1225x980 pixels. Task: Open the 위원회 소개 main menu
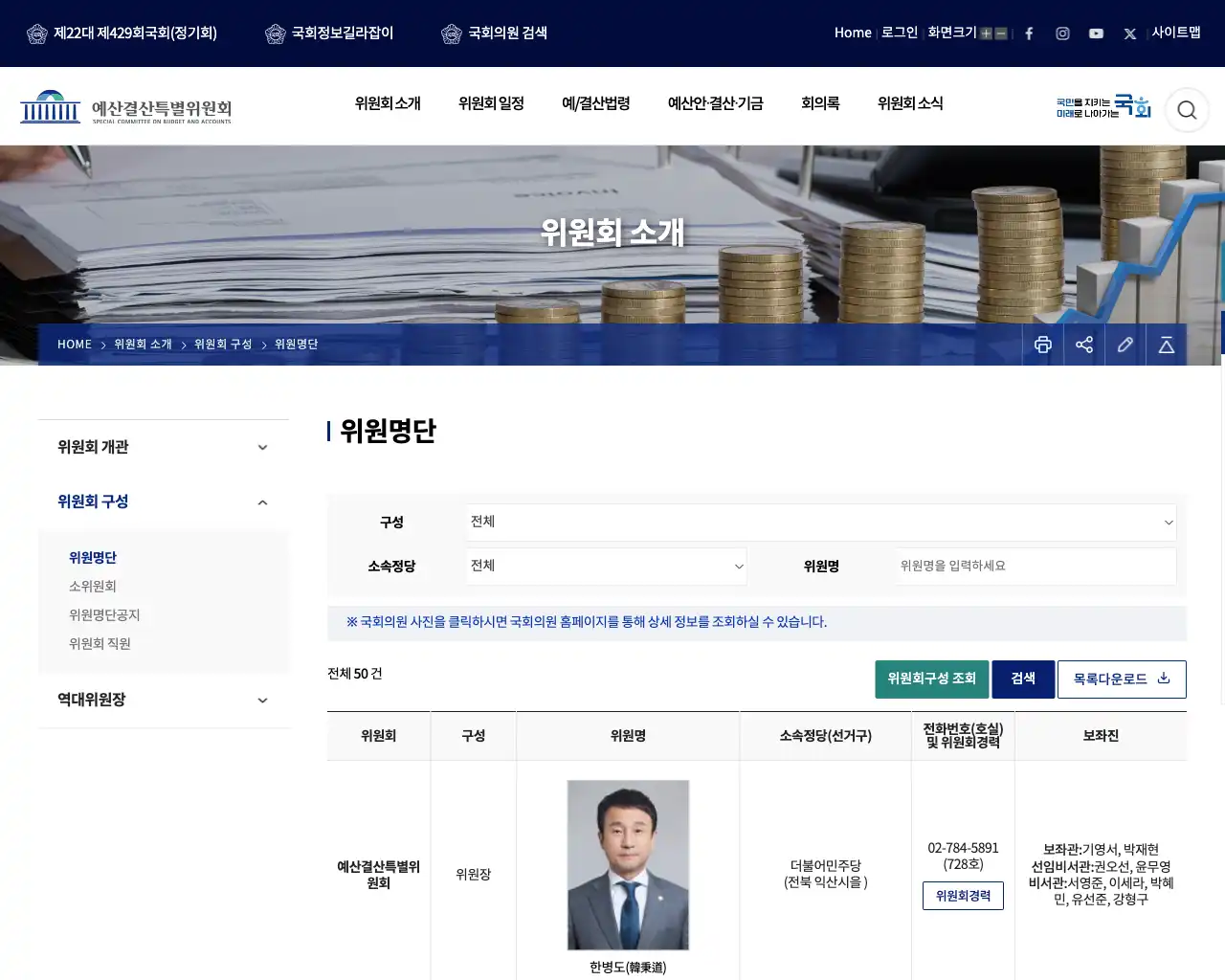388,103
